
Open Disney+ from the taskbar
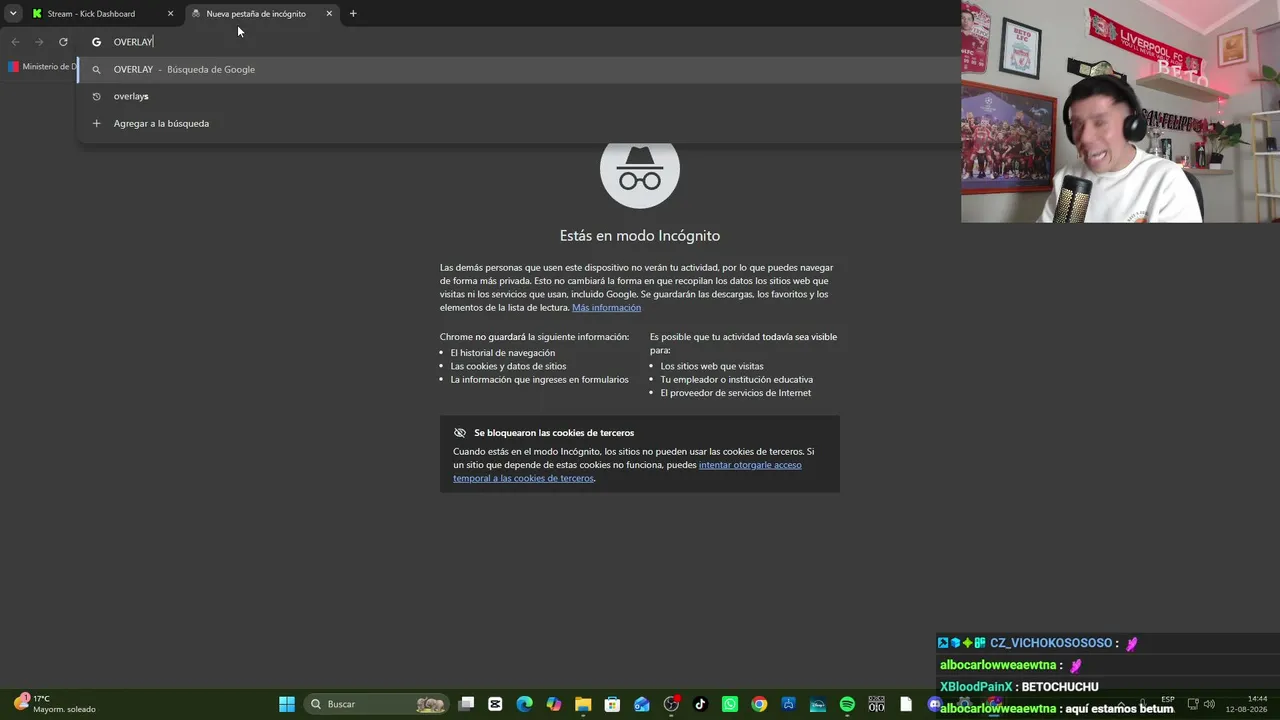point(818,704)
